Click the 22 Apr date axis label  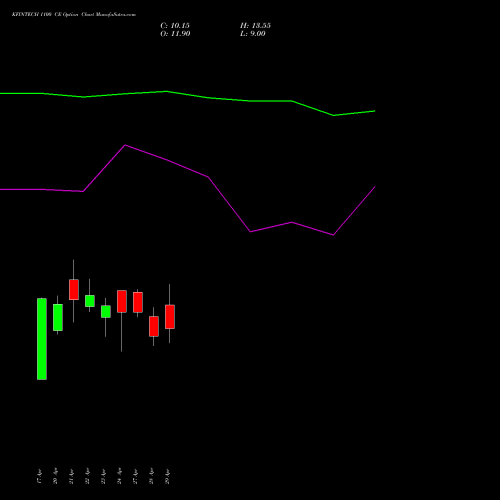click(x=87, y=477)
